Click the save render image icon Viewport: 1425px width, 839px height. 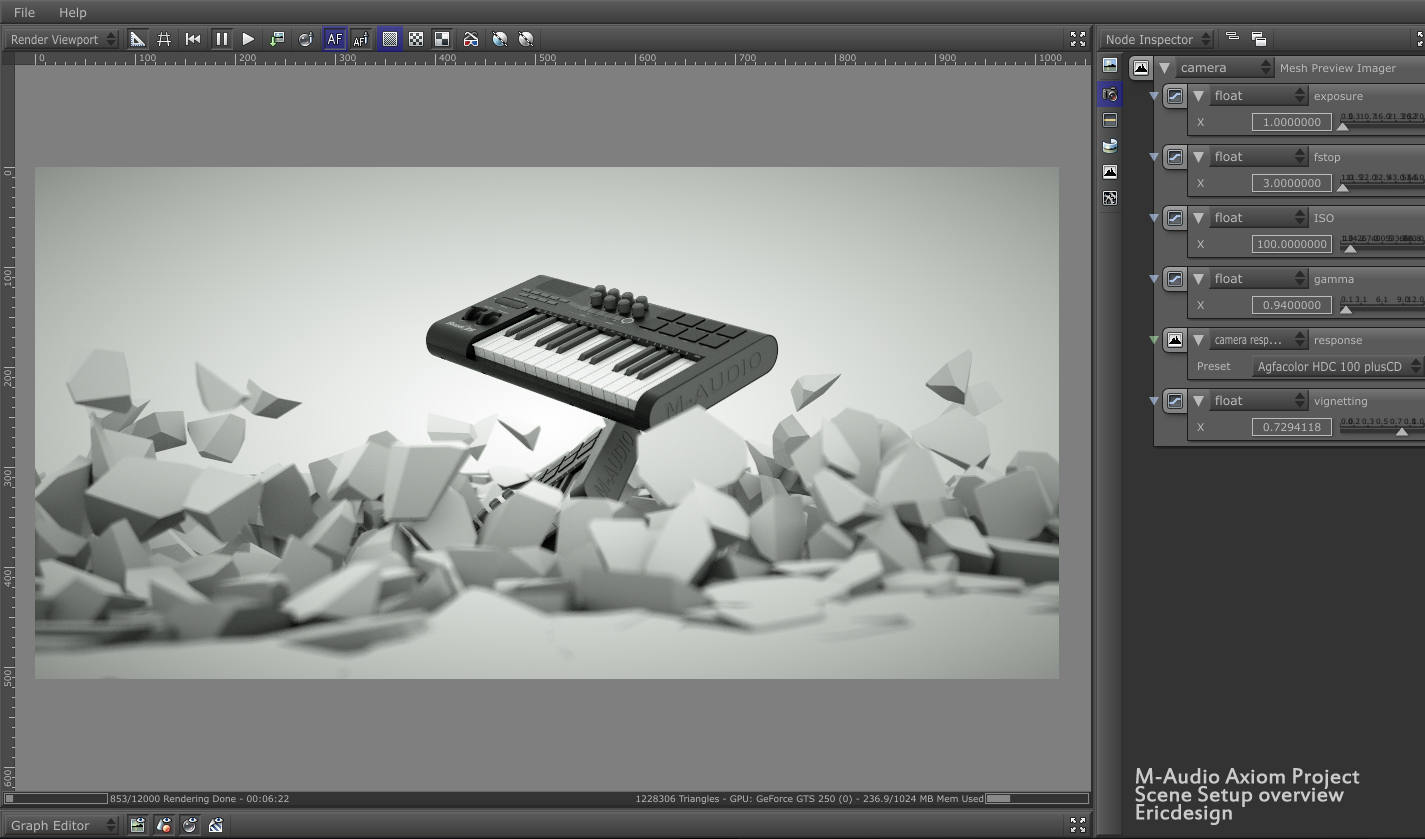pos(277,39)
